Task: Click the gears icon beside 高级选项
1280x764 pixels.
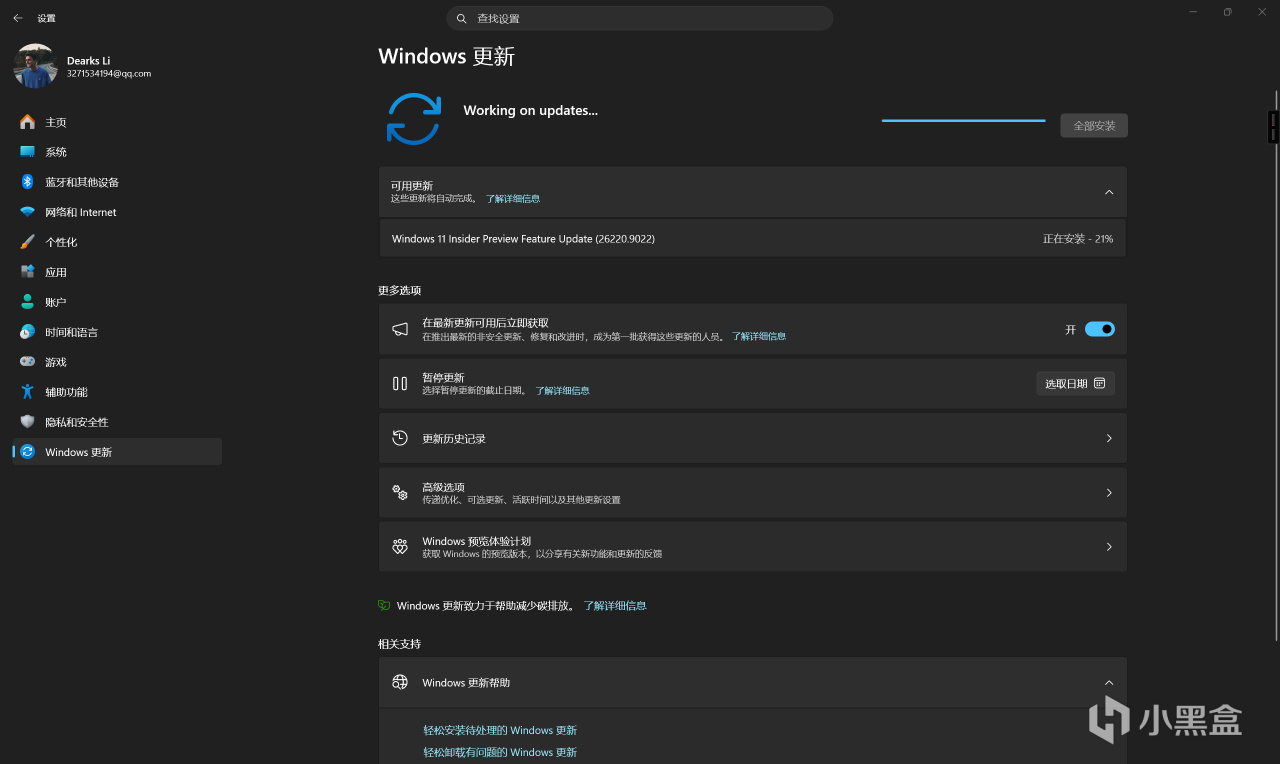Action: (400, 492)
